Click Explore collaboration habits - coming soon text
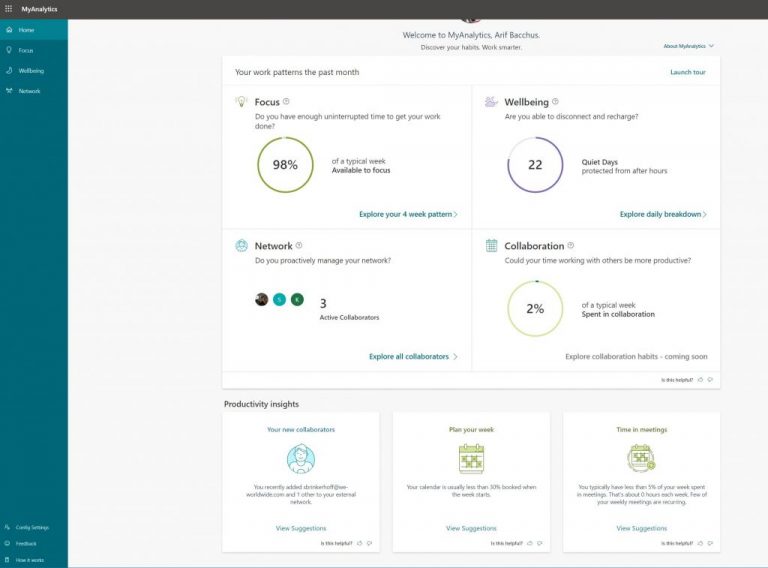Viewport: 768px width, 568px height. (636, 356)
